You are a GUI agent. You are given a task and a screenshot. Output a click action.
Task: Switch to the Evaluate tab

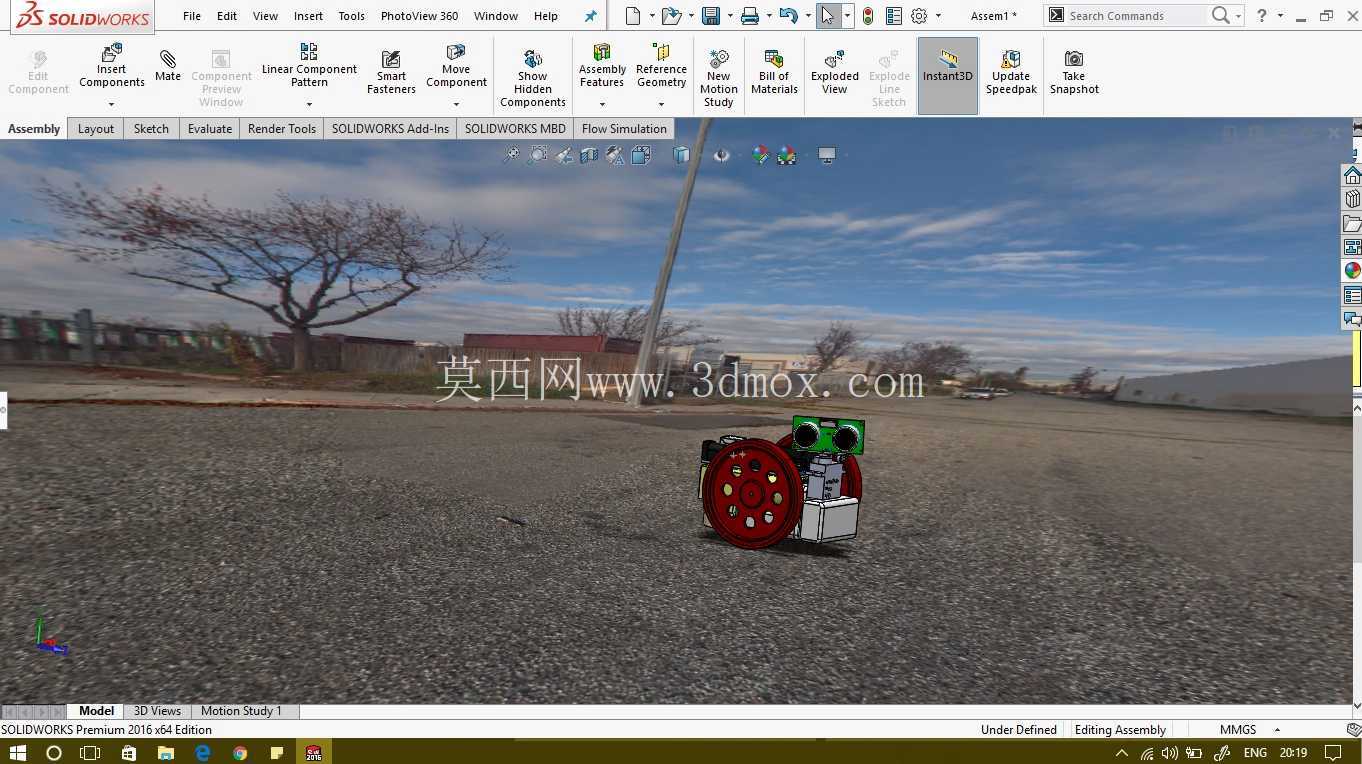coord(210,129)
